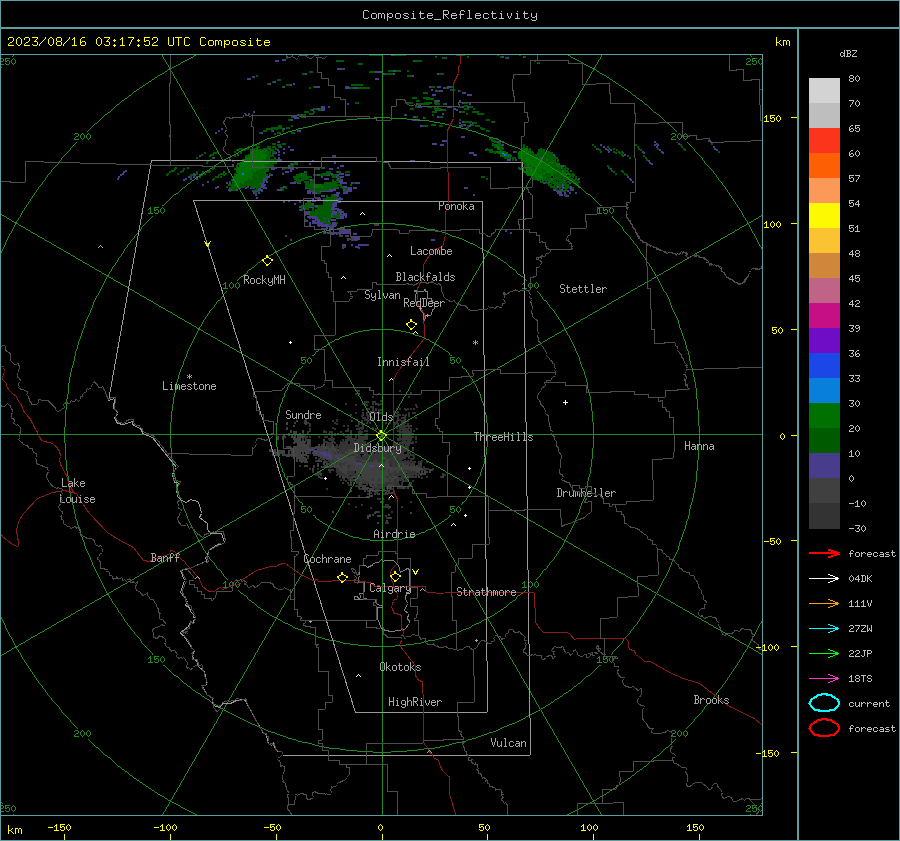The image size is (900, 841).
Task: Click the Banff label
Action: coord(165,557)
